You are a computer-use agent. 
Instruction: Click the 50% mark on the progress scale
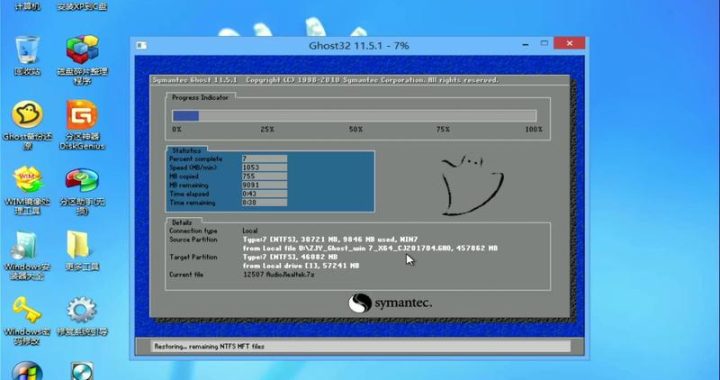coord(355,130)
